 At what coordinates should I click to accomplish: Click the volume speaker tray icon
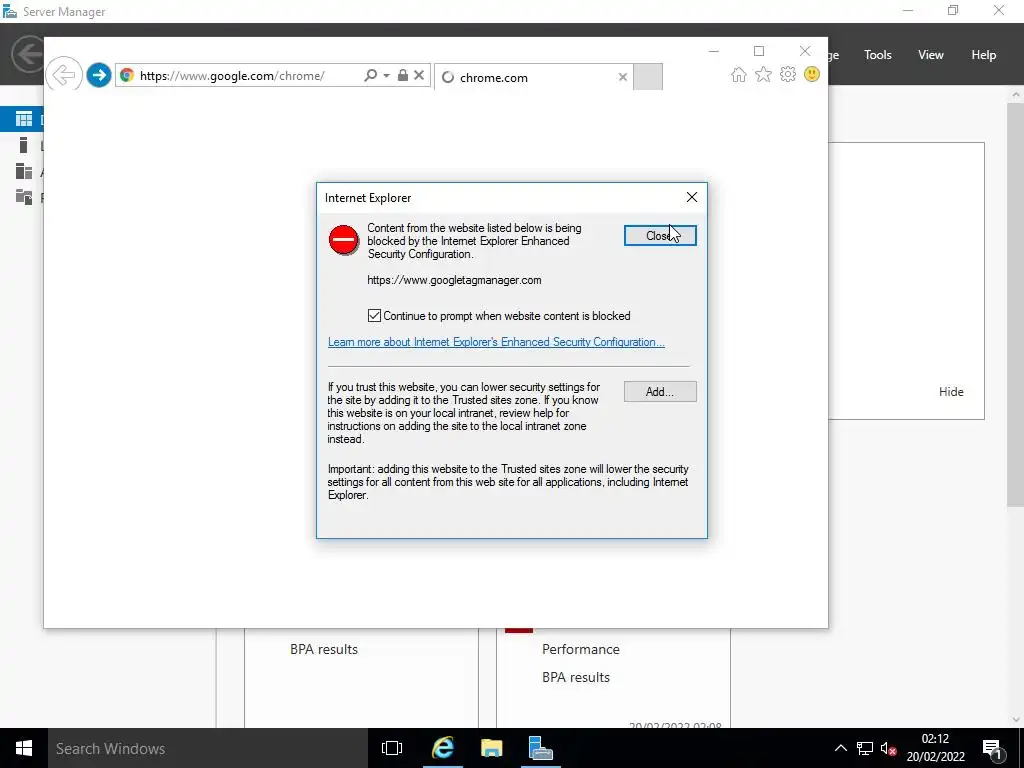click(888, 748)
